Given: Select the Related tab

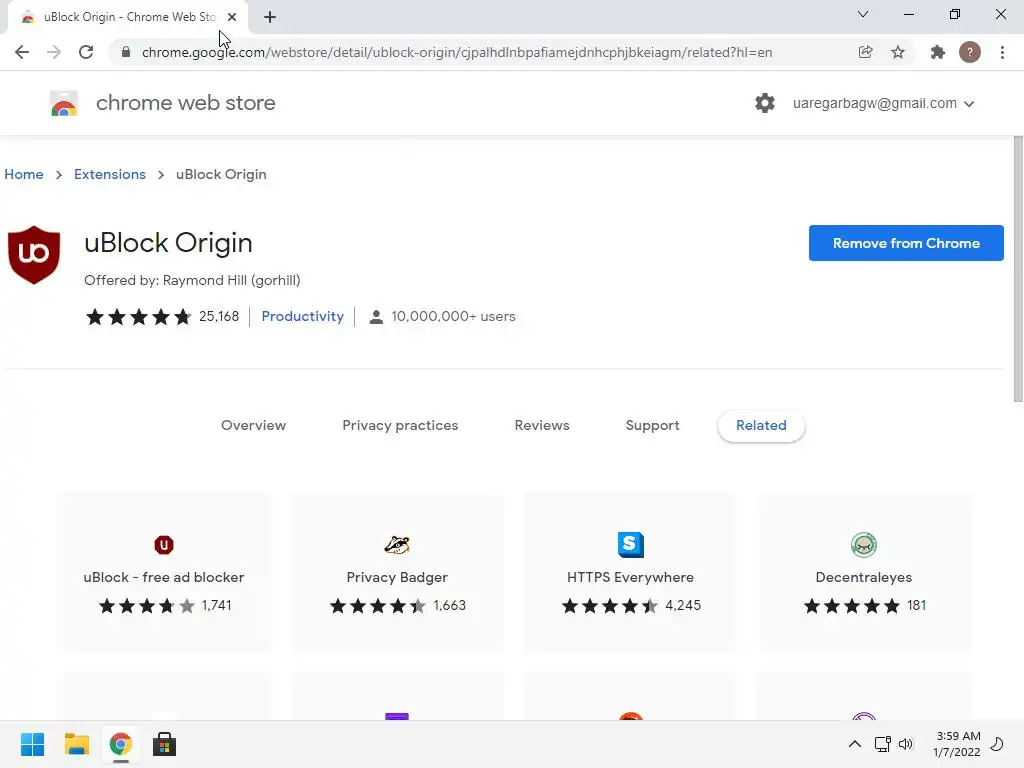Looking at the screenshot, I should point(761,425).
